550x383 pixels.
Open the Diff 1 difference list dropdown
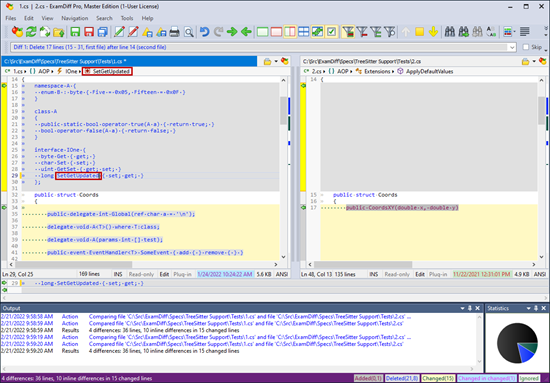pyautogui.click(x=512, y=47)
